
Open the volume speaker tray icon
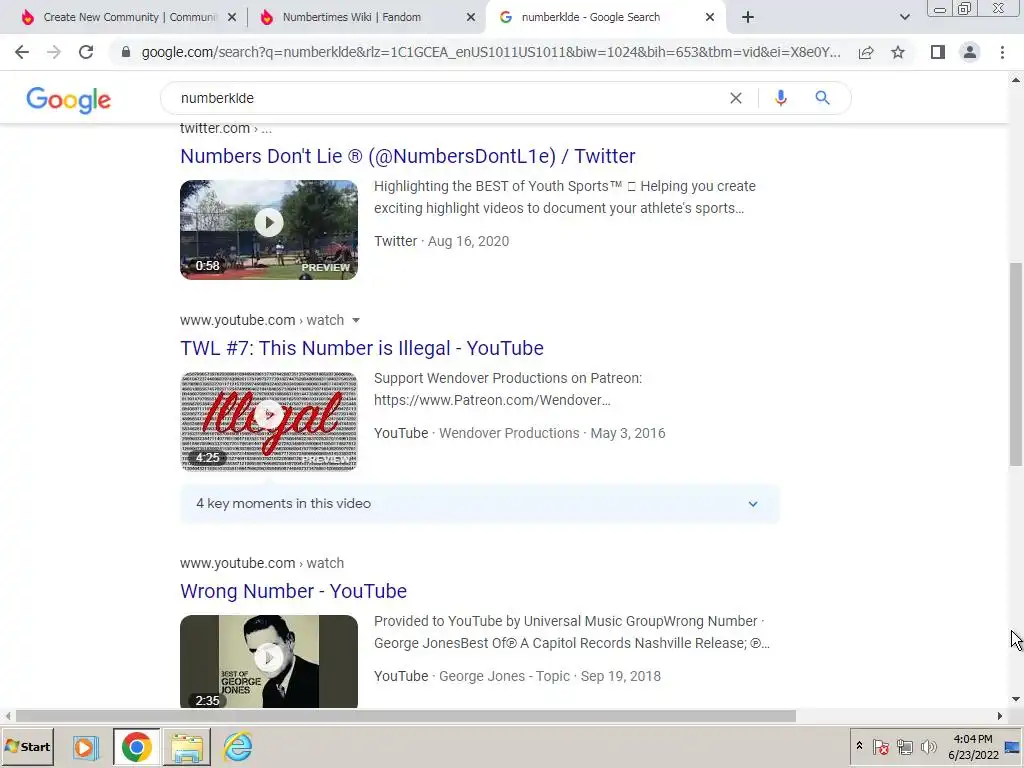click(928, 746)
